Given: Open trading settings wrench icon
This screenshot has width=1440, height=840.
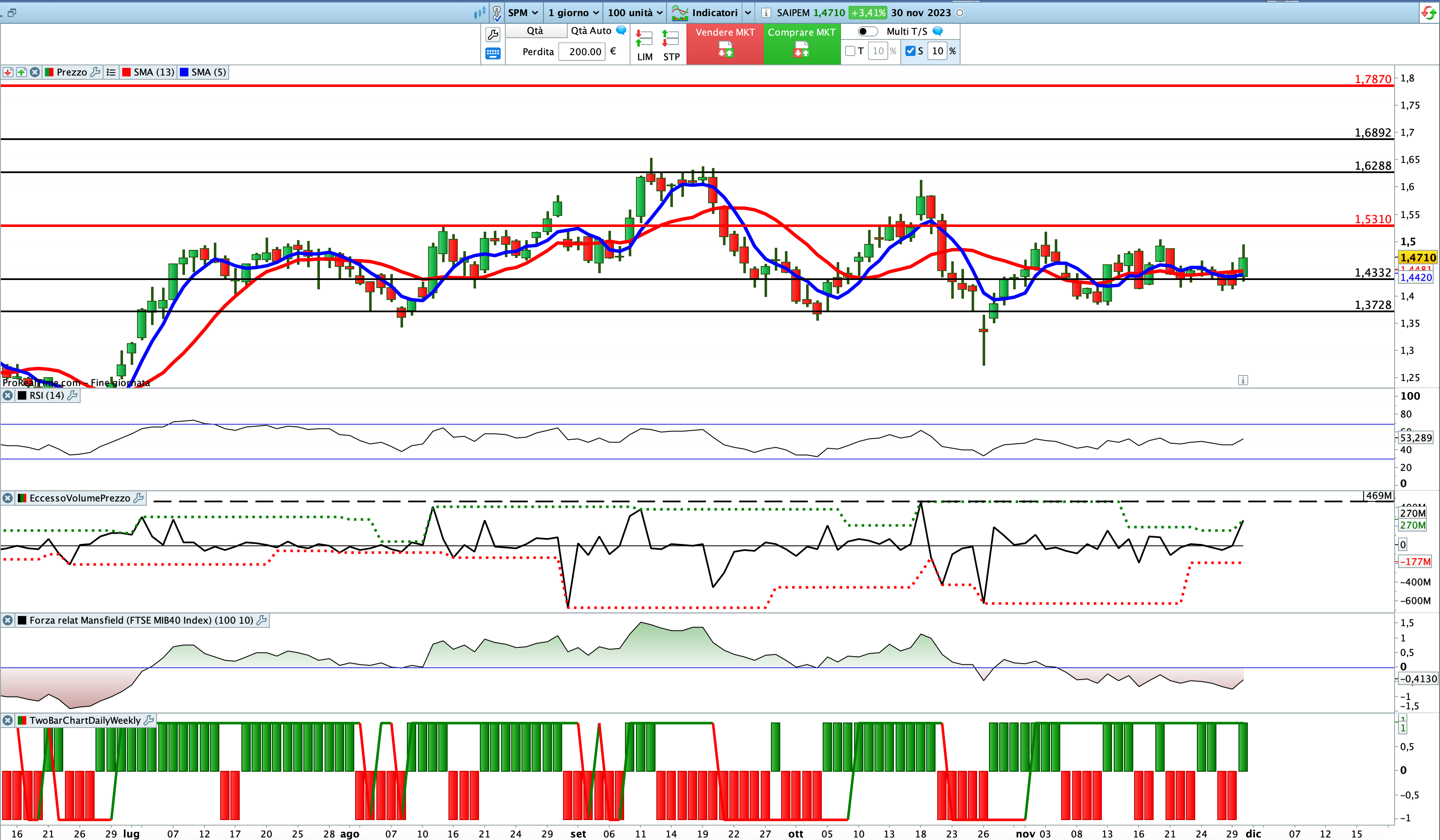Looking at the screenshot, I should [493, 35].
